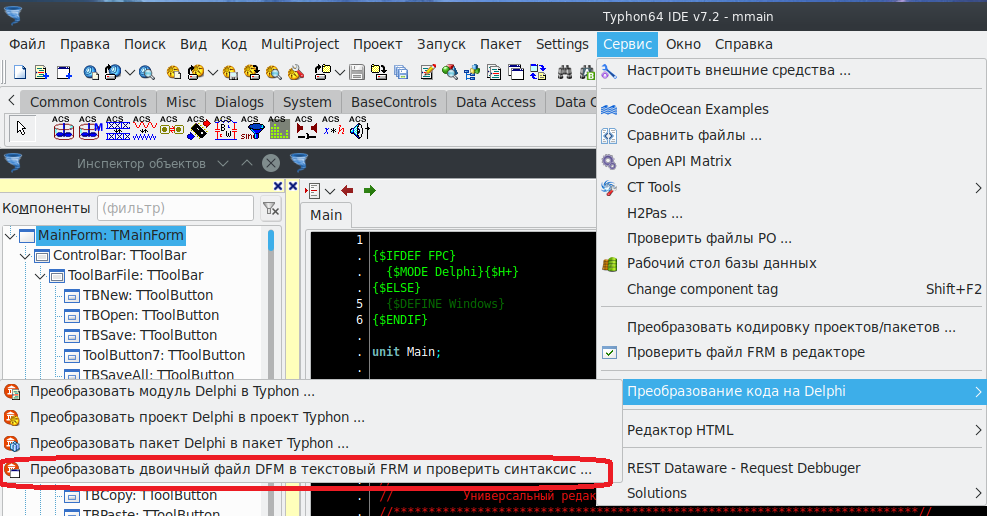Viewport: 987px width, 516px height.
Task: Select the ACS B/W component icon
Action: click(x=225, y=128)
